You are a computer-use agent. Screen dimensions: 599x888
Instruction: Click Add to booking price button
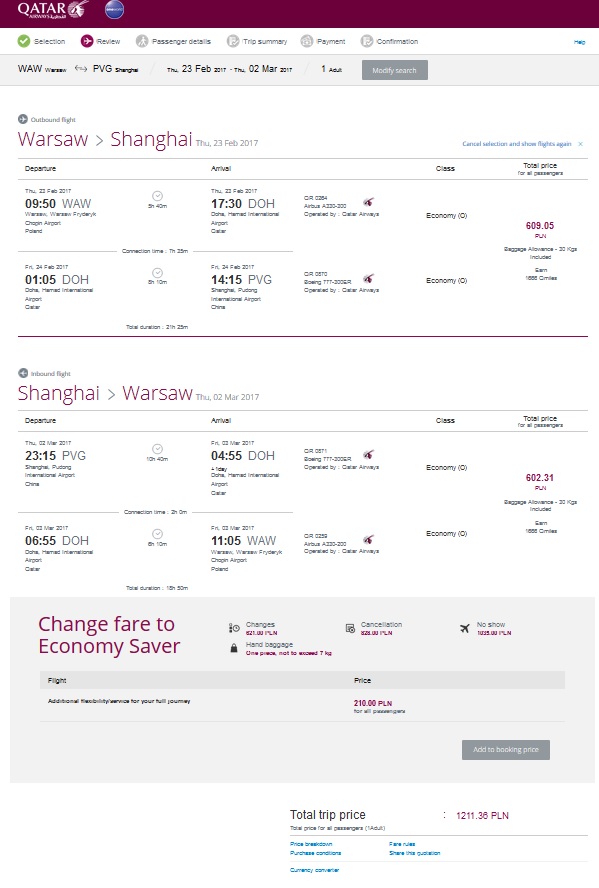click(506, 749)
